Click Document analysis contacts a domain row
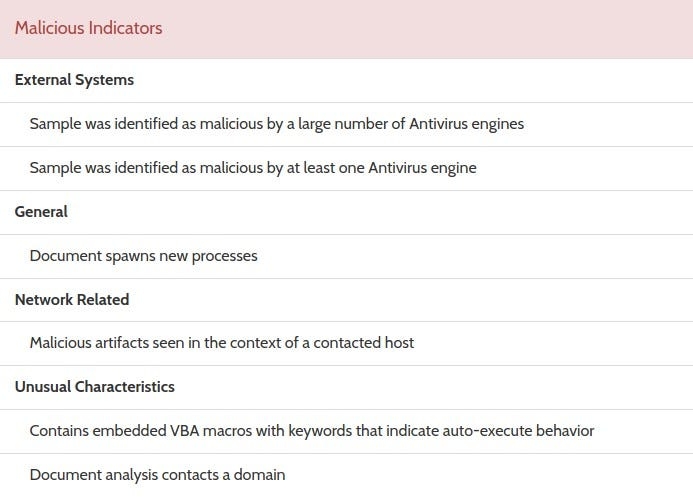The height and width of the screenshot is (497, 693). (x=157, y=475)
